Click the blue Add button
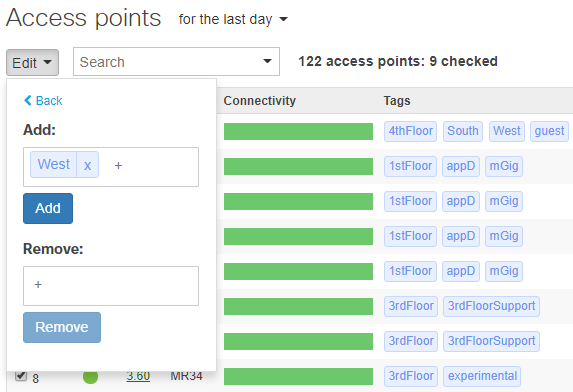 point(48,208)
